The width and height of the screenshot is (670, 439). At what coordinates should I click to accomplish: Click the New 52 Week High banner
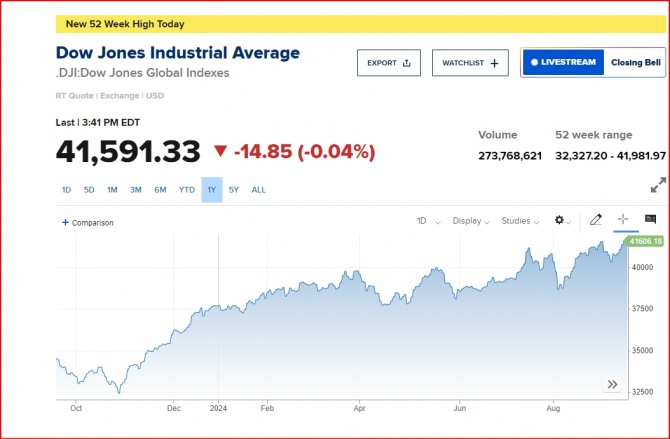tap(125, 24)
